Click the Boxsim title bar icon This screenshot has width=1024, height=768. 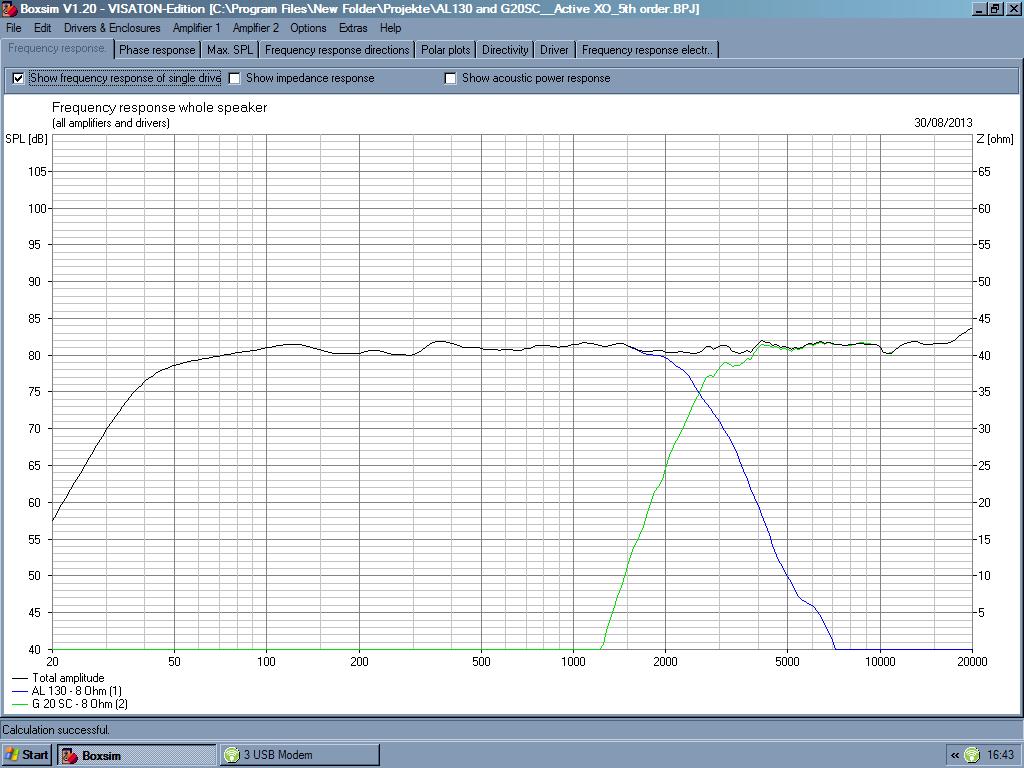[x=9, y=9]
